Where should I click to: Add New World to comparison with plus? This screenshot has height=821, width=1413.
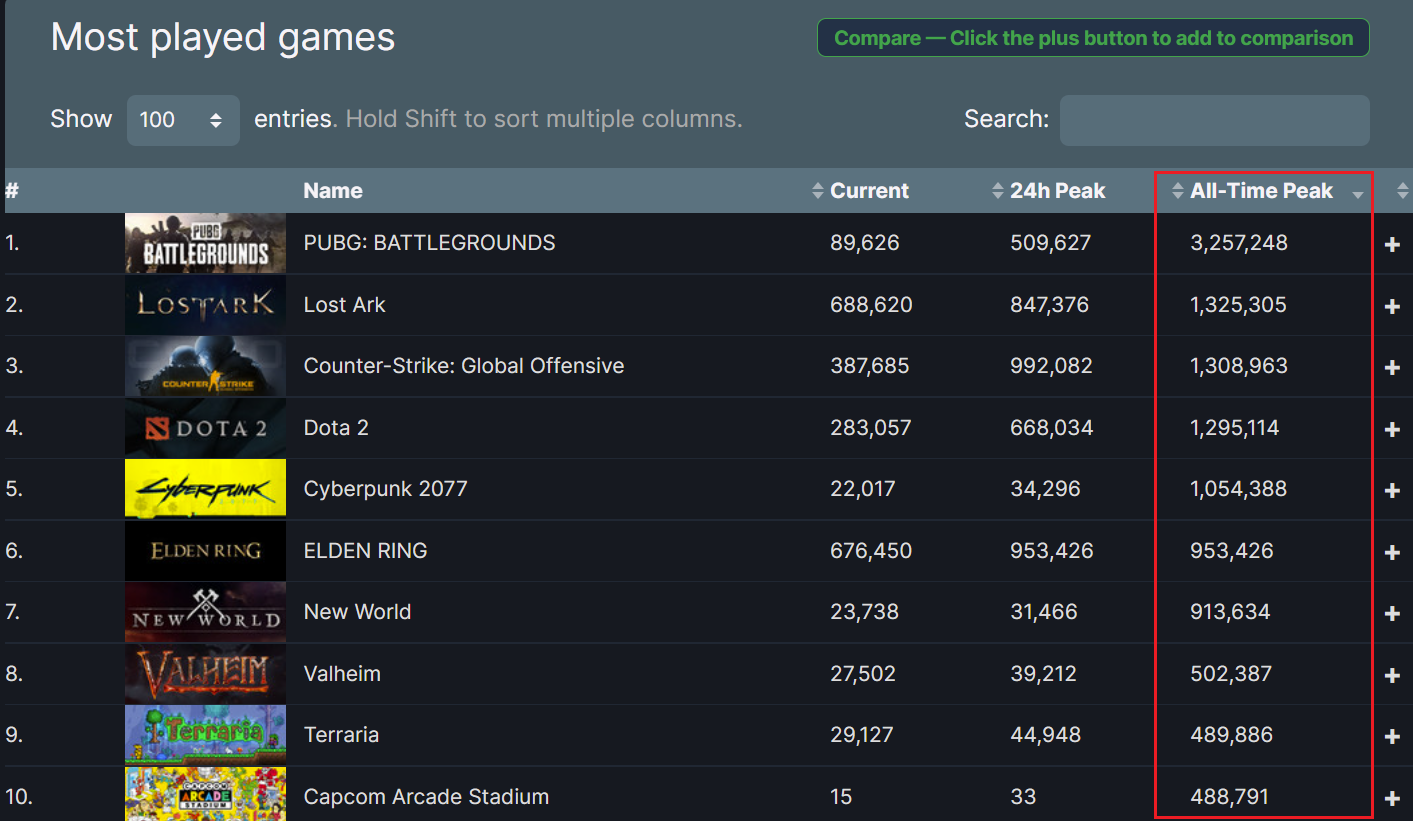pos(1392,614)
